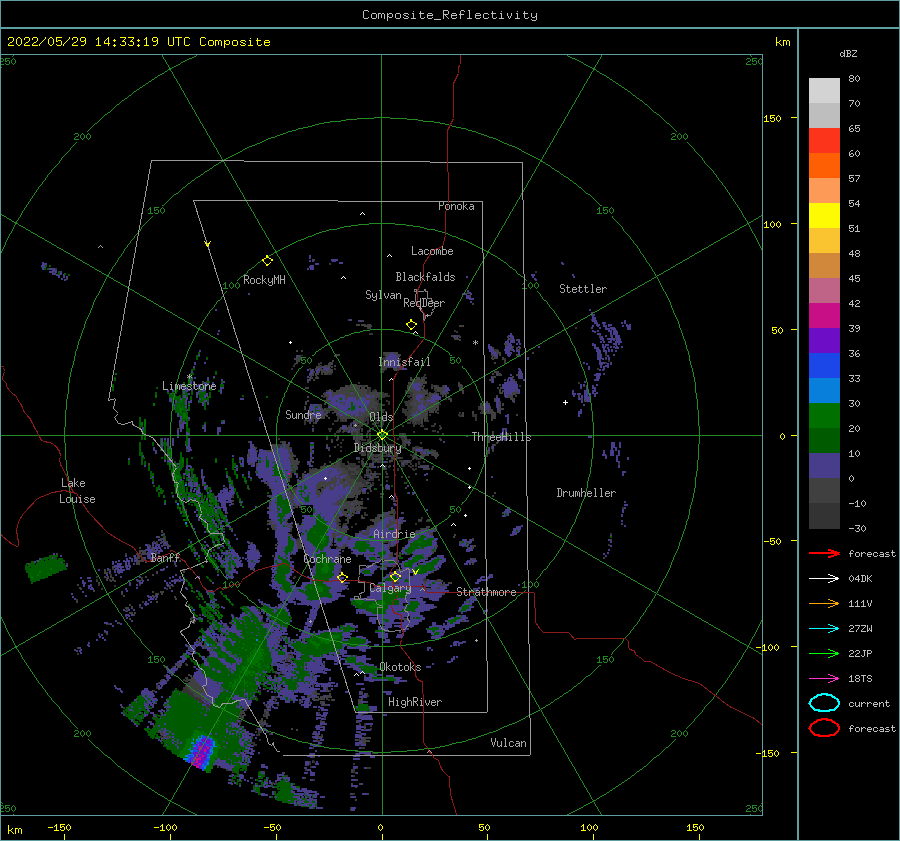The height and width of the screenshot is (841, 900).
Task: Select the Lacombe city label
Action: click(x=432, y=251)
